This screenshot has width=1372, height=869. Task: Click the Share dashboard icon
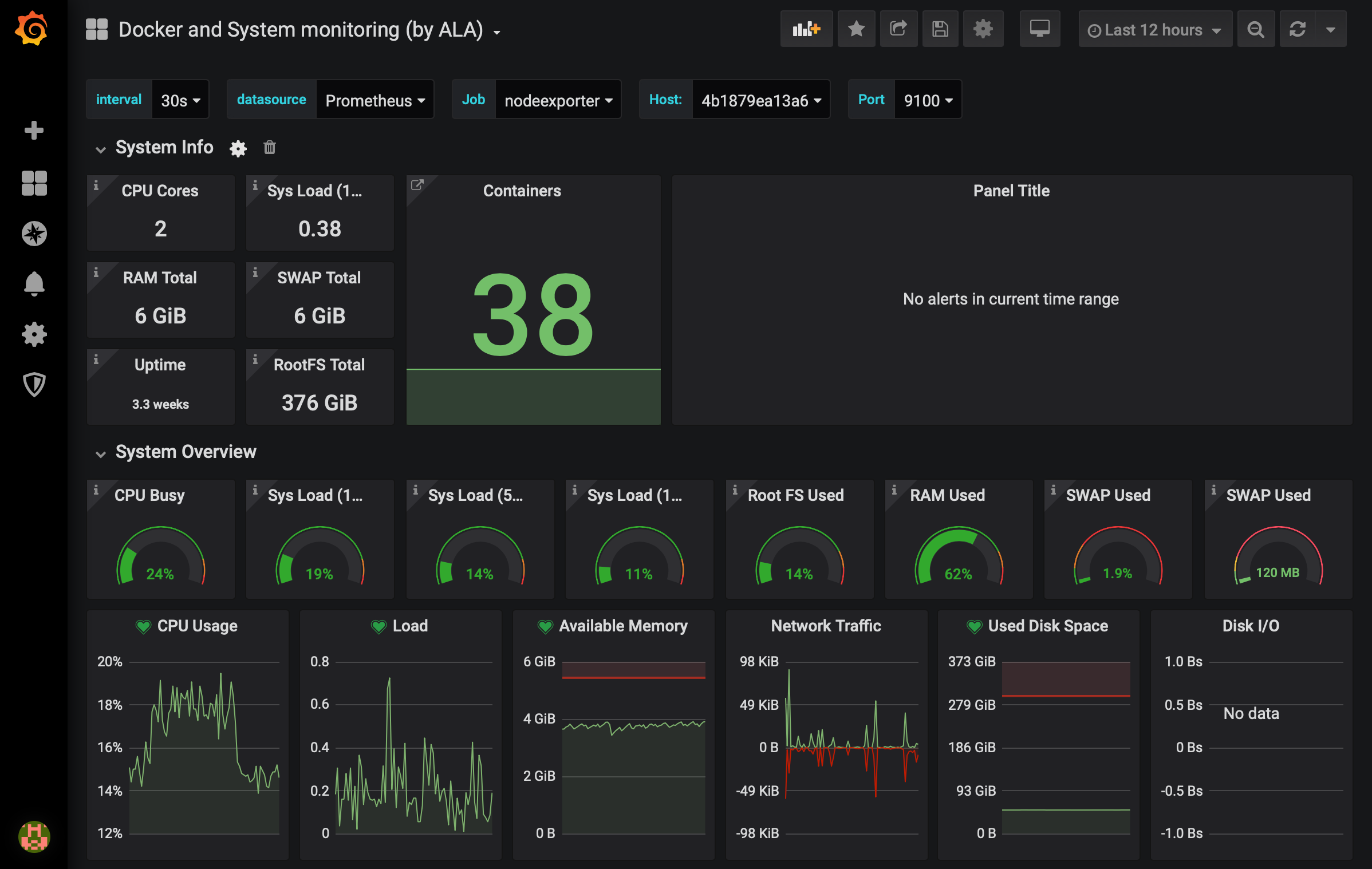(898, 29)
